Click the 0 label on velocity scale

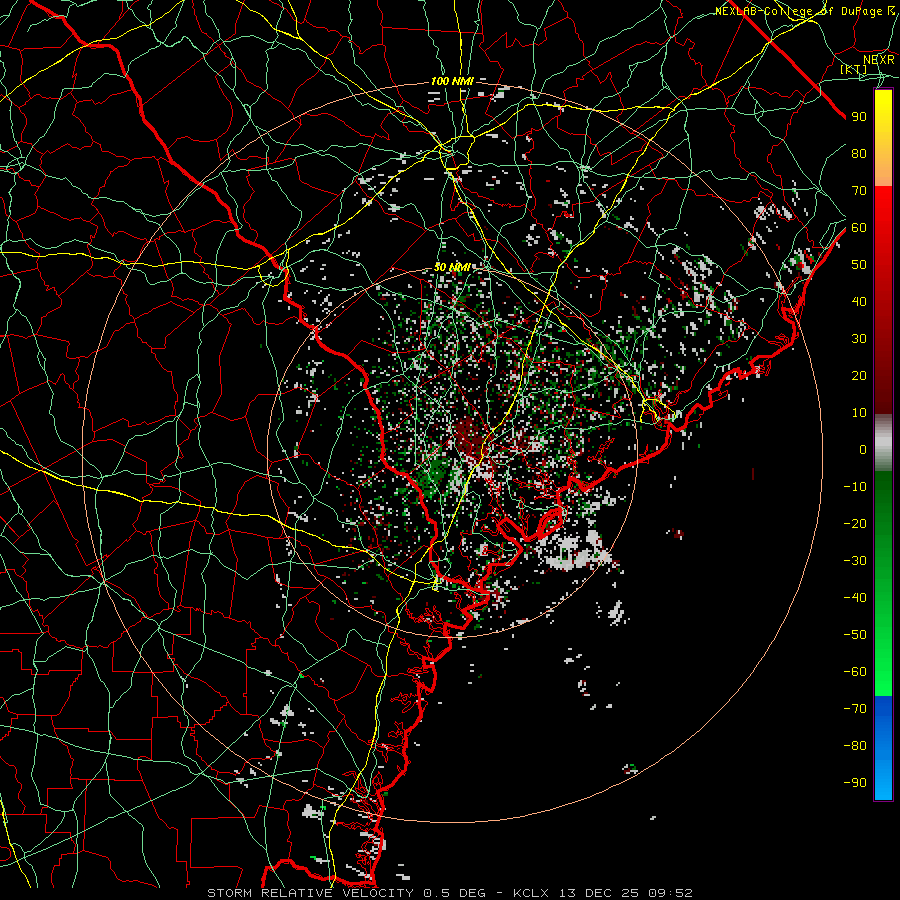(863, 450)
